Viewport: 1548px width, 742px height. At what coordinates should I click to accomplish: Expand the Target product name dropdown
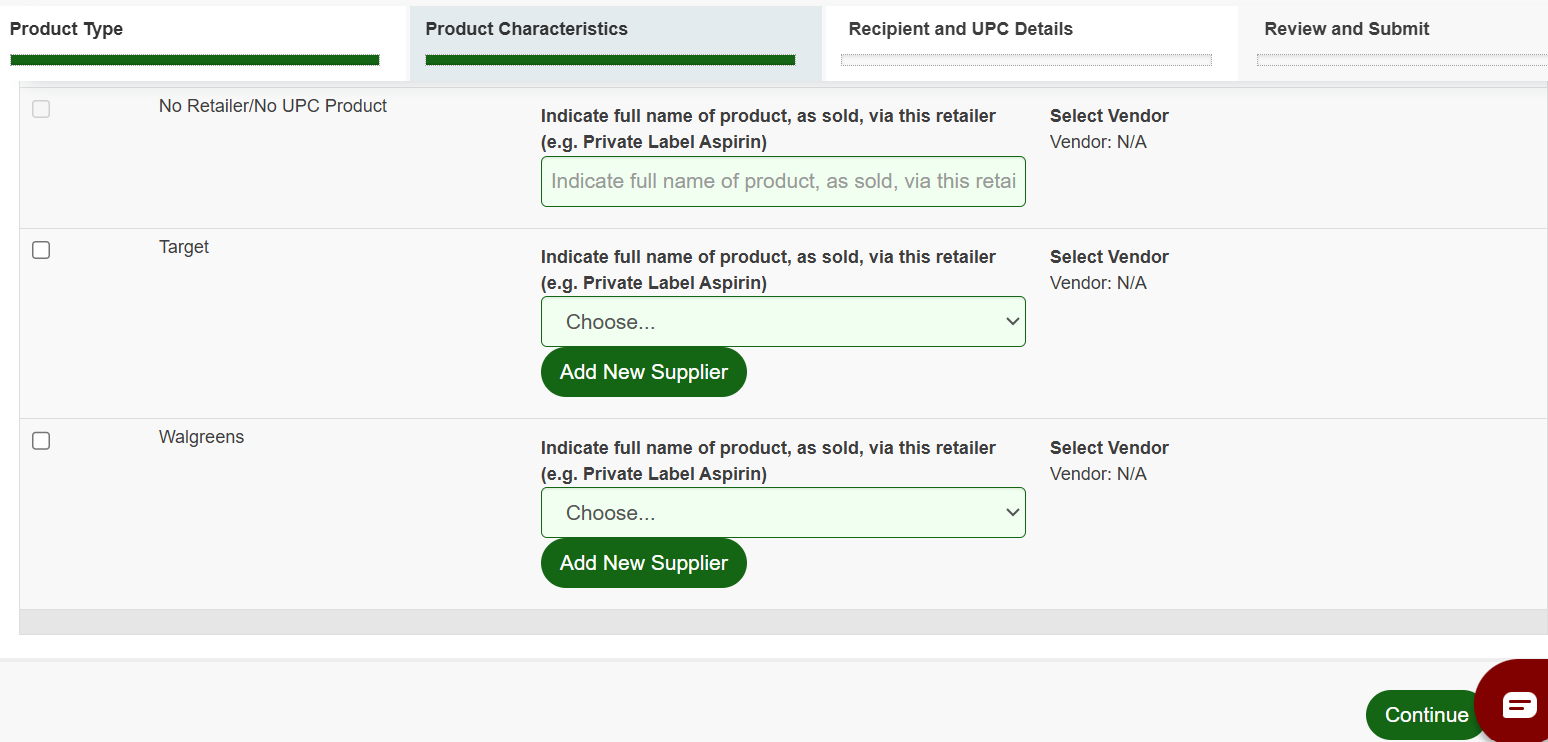[783, 322]
